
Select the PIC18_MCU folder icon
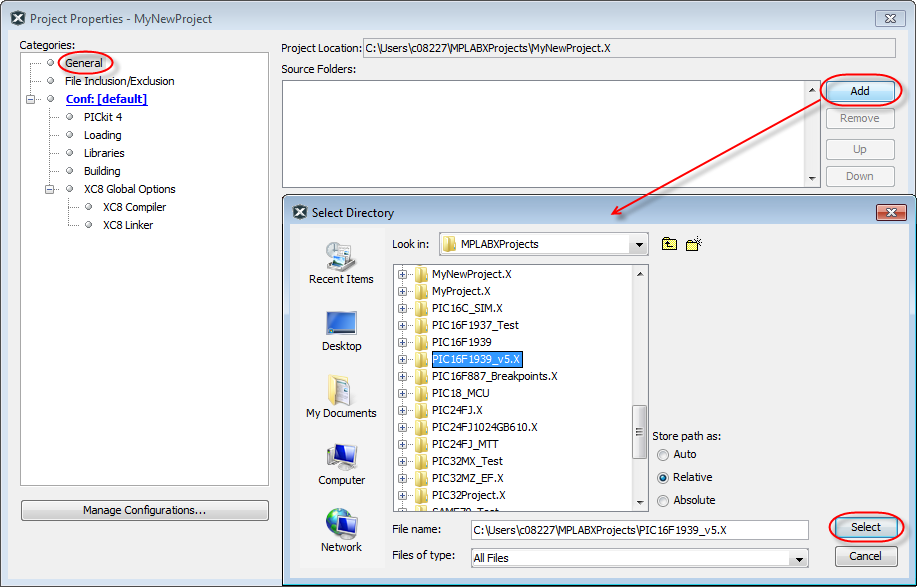coord(422,393)
